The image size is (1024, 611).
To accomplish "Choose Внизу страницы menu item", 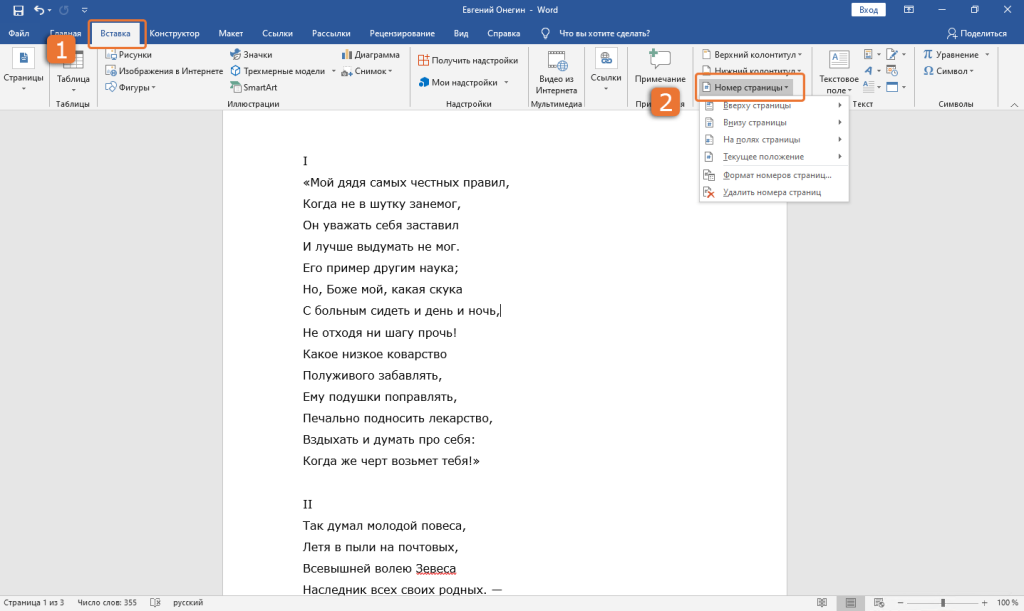I will tap(774, 123).
